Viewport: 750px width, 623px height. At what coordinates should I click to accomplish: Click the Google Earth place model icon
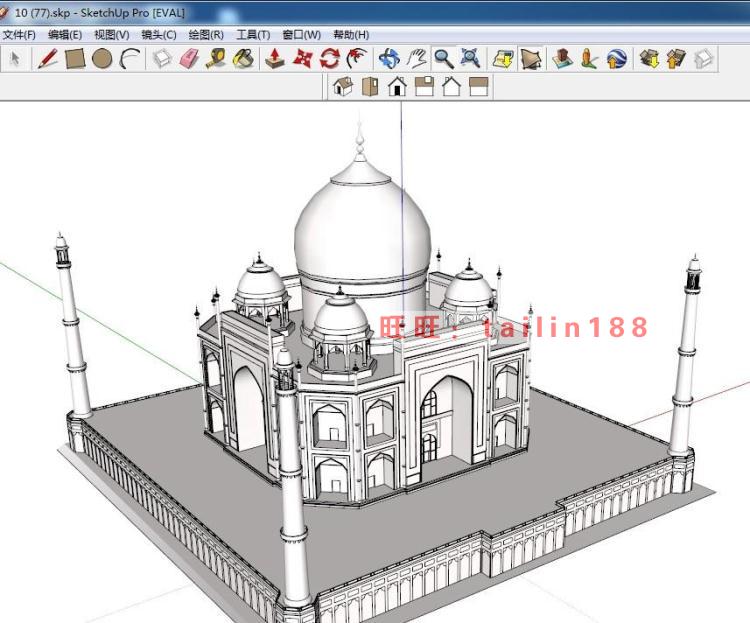point(617,59)
